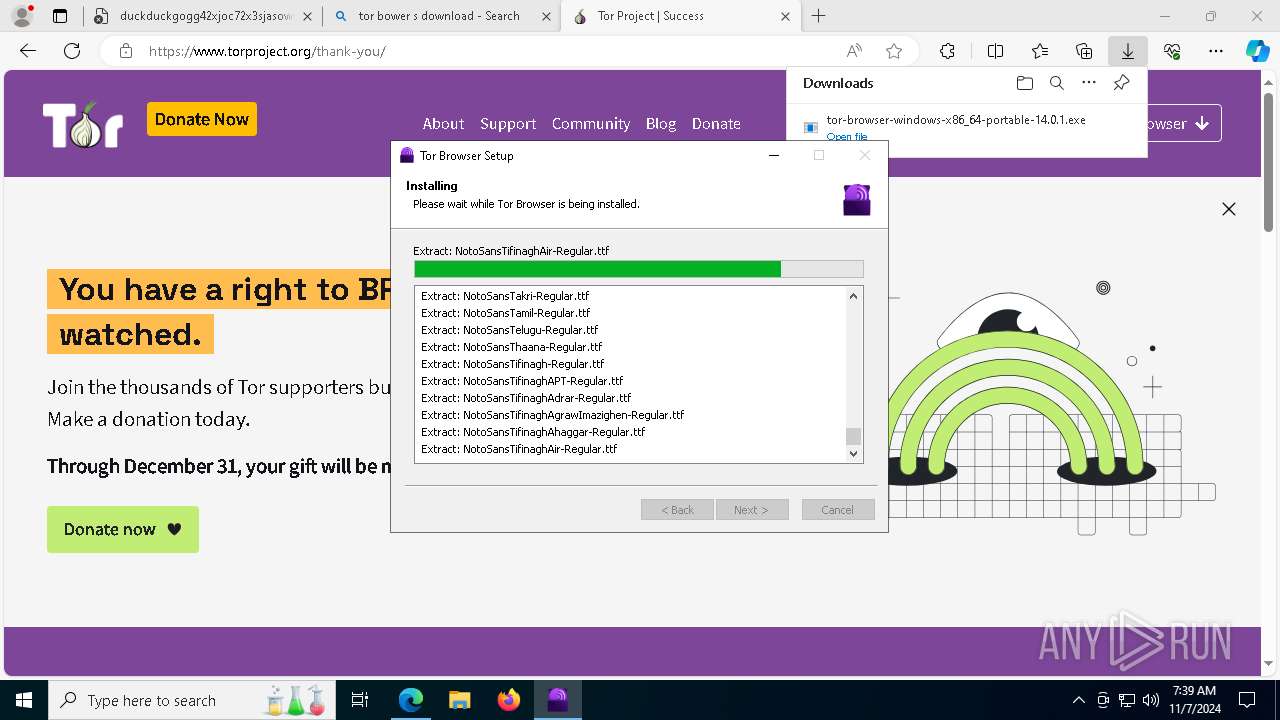Open Support in Tor site navigation
1280x720 pixels.
click(x=508, y=124)
